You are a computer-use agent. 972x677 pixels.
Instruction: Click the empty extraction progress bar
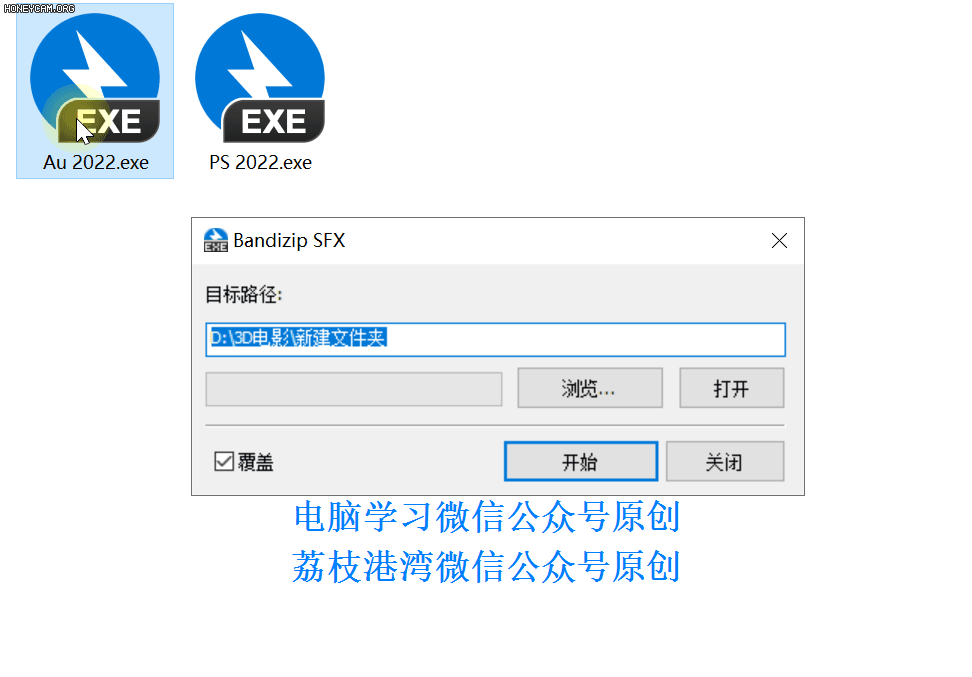[353, 389]
